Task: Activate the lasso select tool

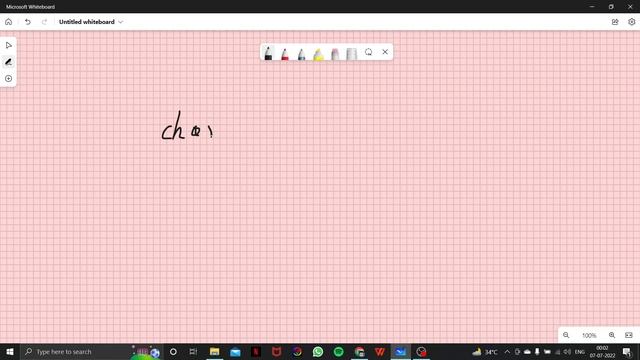Action: pyautogui.click(x=369, y=52)
